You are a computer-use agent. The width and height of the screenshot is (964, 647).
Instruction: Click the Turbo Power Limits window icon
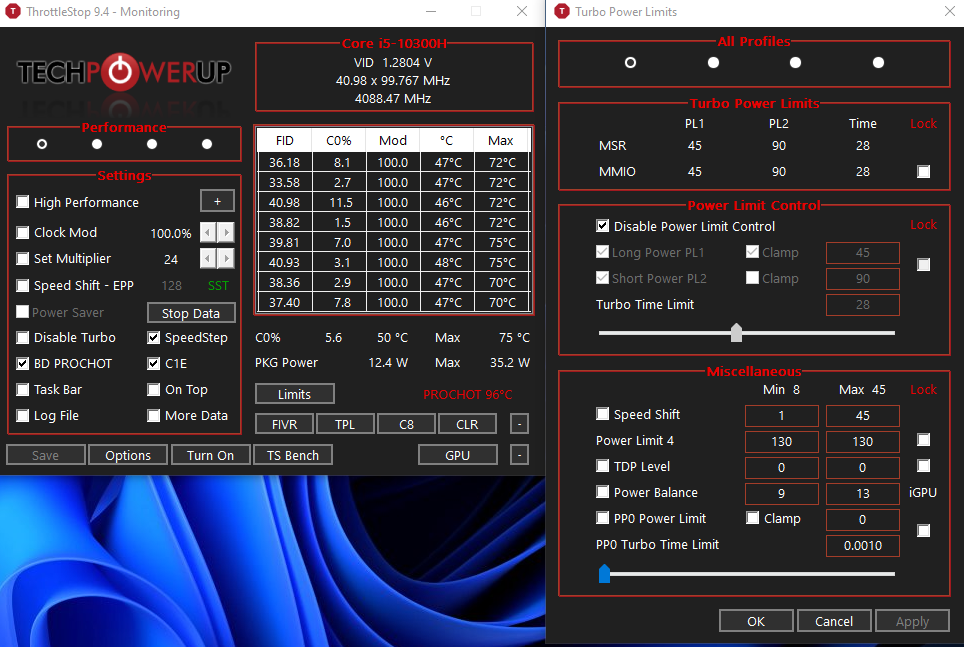click(561, 12)
